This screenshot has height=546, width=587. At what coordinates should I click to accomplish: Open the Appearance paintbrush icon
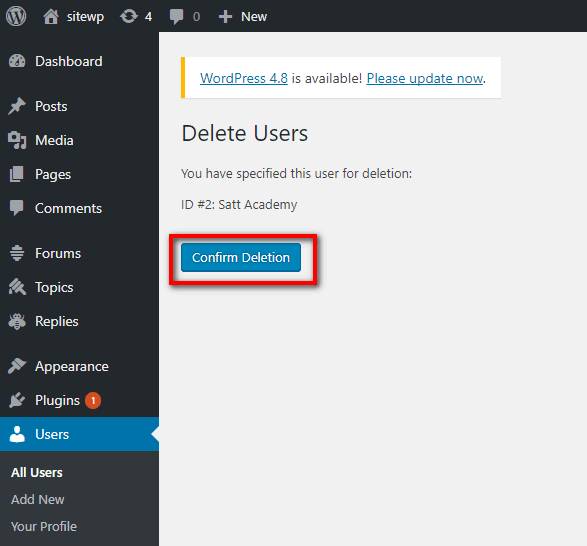tap(17, 366)
